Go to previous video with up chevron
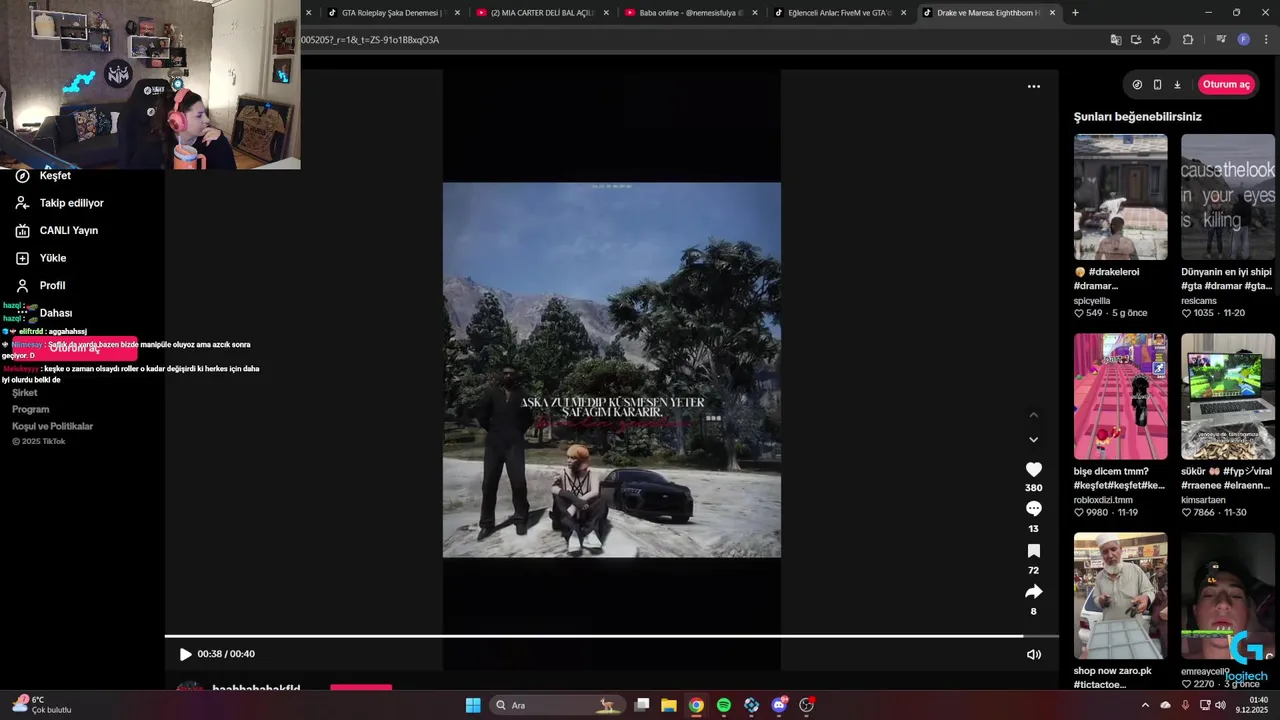Image resolution: width=1280 pixels, height=720 pixels. click(x=1034, y=415)
